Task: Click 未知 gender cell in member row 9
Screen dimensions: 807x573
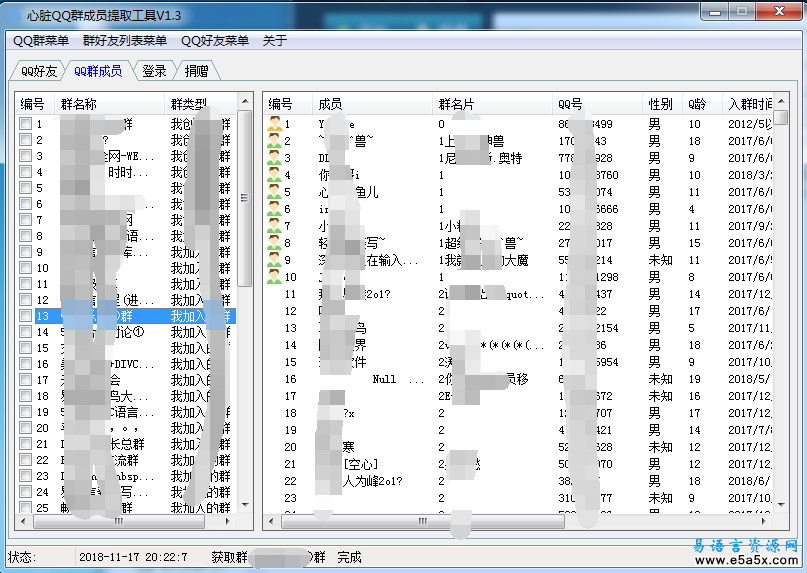Action: (x=660, y=259)
